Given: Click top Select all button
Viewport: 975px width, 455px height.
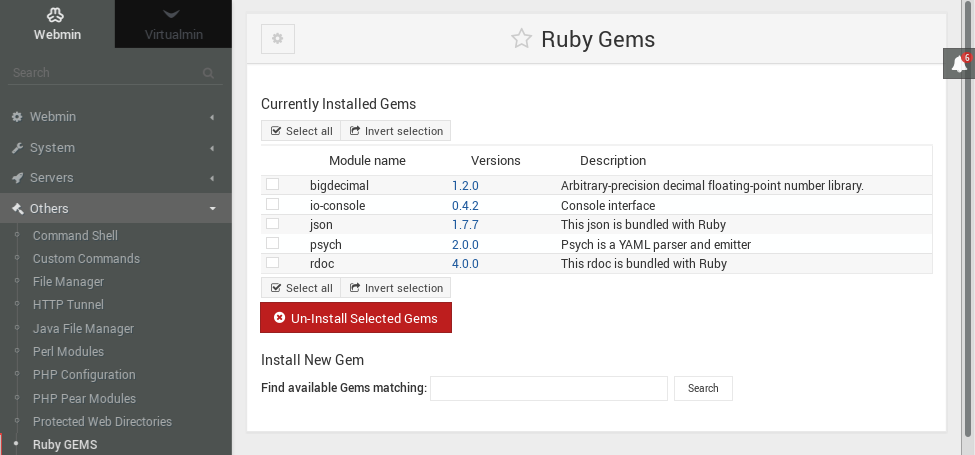Looking at the screenshot, I should click(301, 131).
